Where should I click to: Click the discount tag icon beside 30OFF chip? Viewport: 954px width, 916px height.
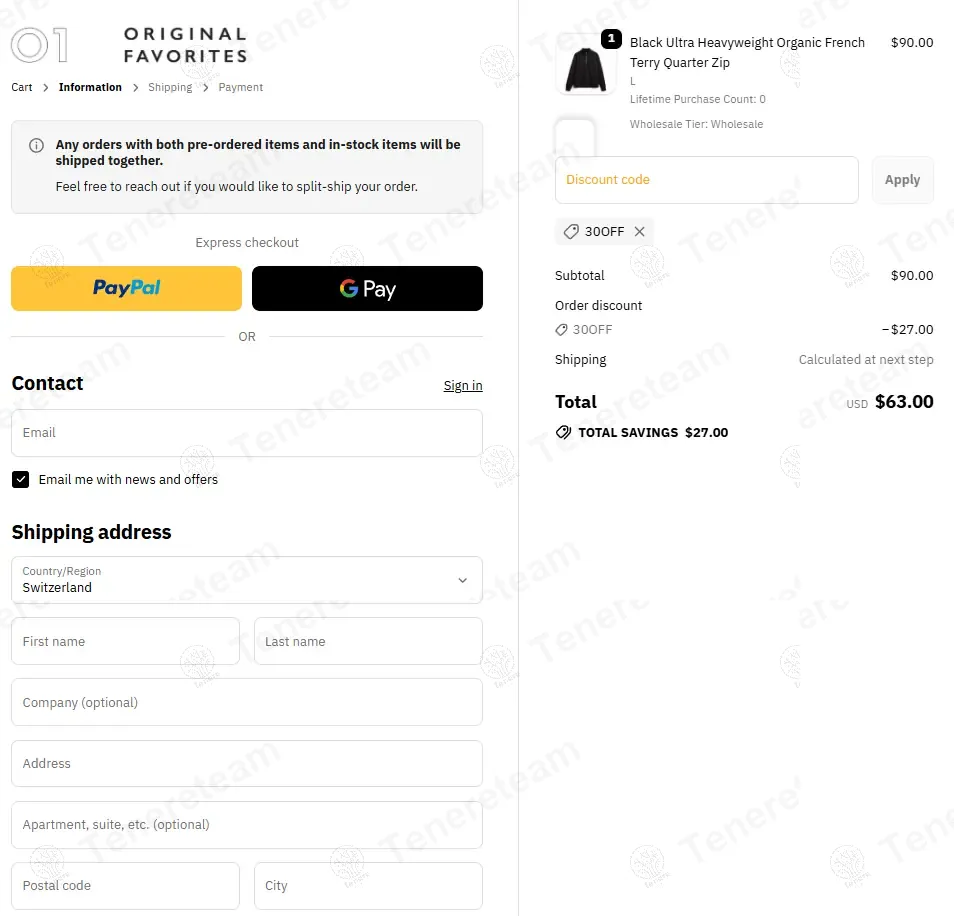[x=571, y=232]
